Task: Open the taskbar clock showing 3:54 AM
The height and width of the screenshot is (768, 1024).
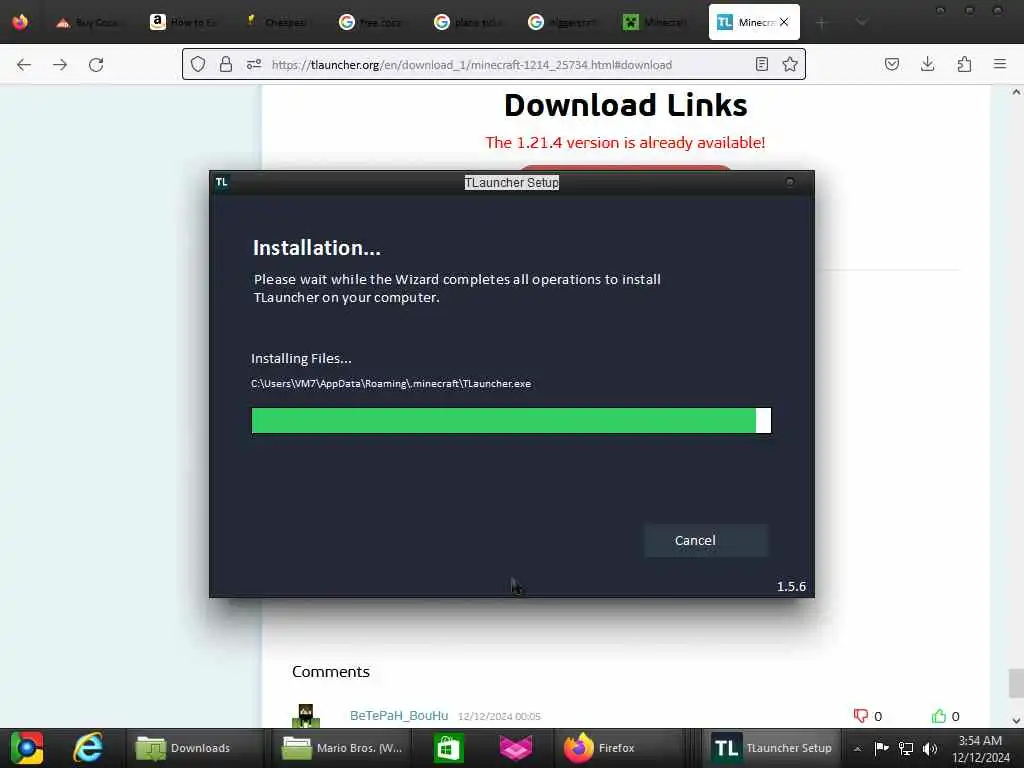Action: (x=980, y=749)
